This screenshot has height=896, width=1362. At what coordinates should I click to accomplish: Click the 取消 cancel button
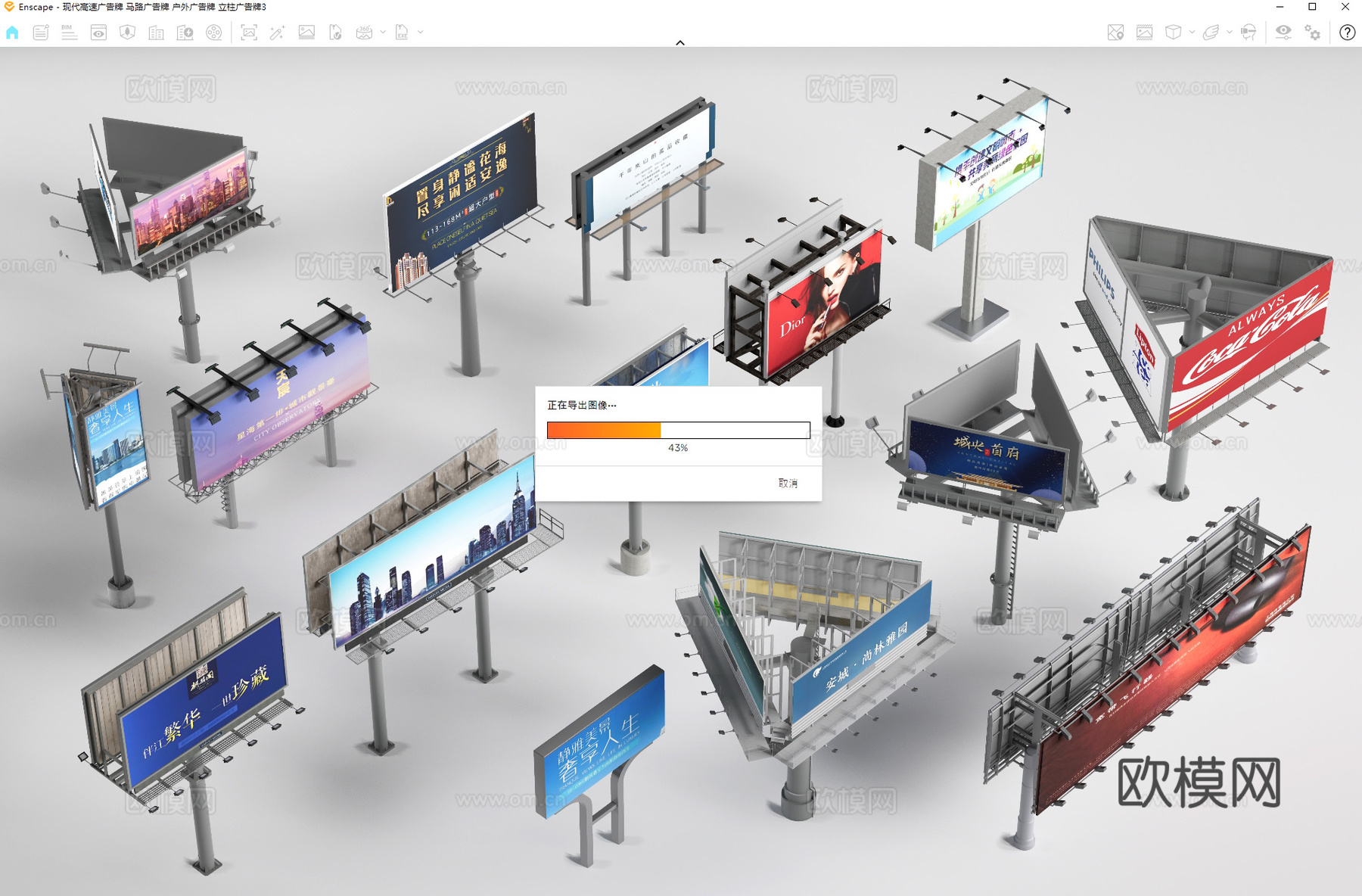[788, 483]
